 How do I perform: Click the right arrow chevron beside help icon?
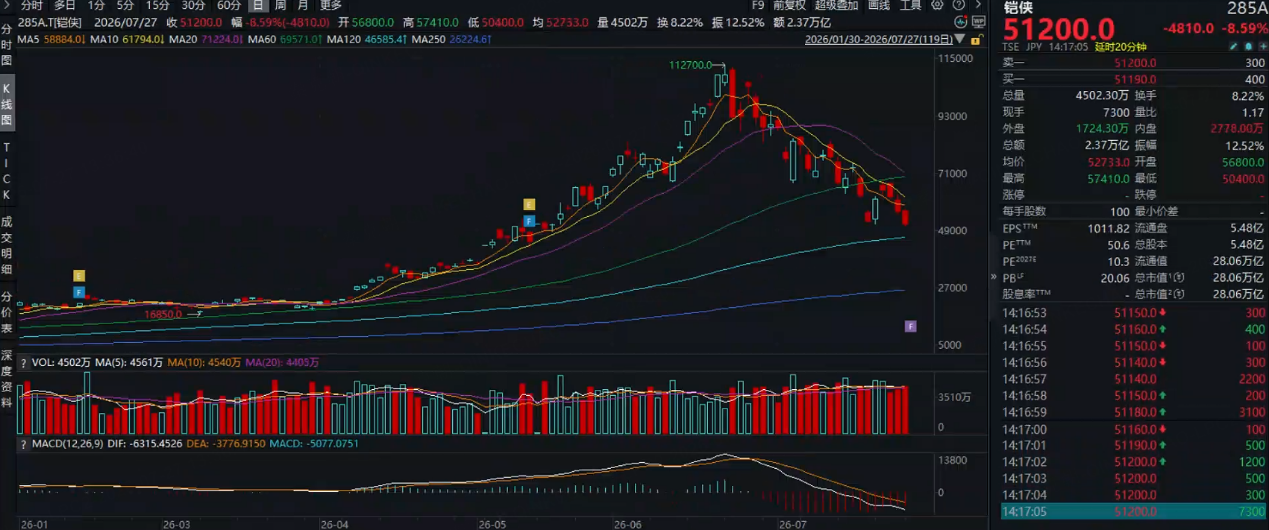(978, 5)
